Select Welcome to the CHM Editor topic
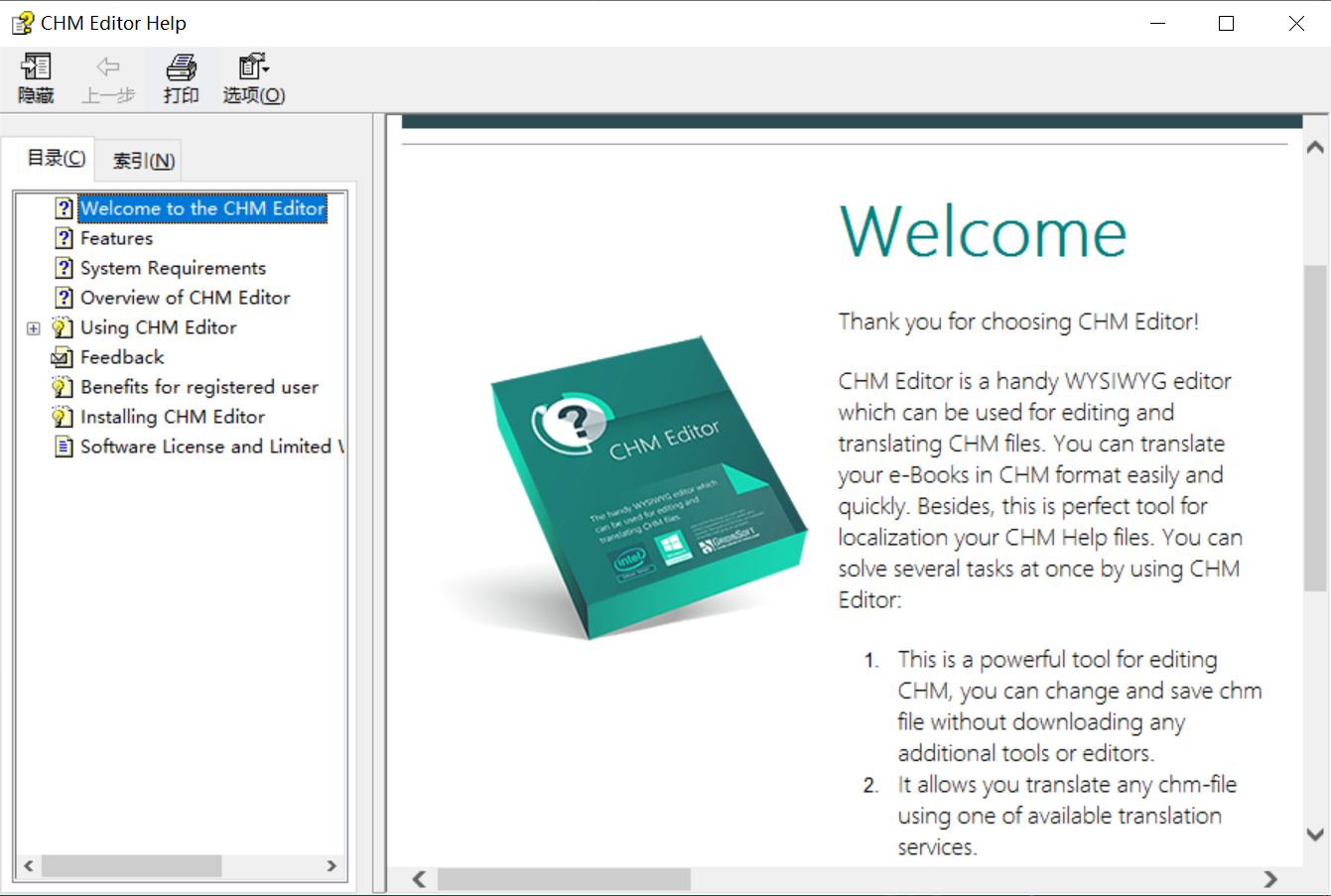This screenshot has height=896, width=1331. (202, 208)
